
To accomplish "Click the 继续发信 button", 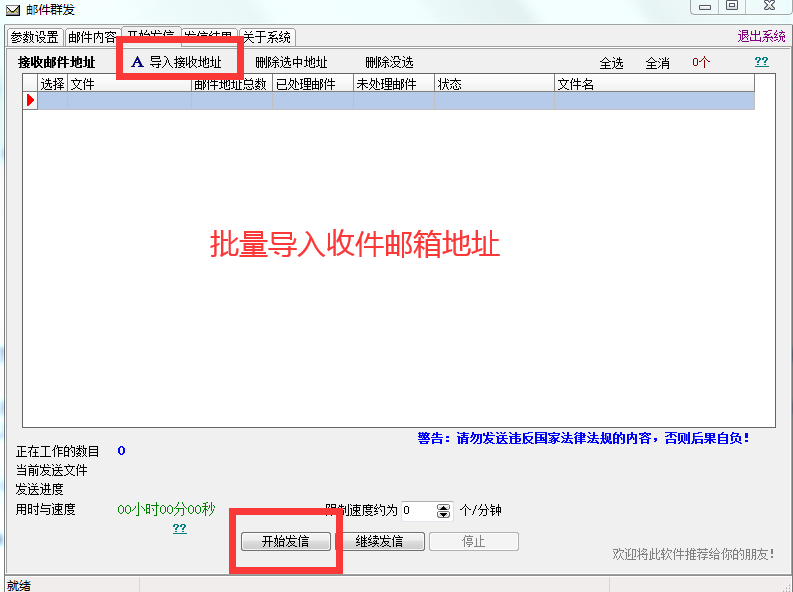I will point(380,541).
